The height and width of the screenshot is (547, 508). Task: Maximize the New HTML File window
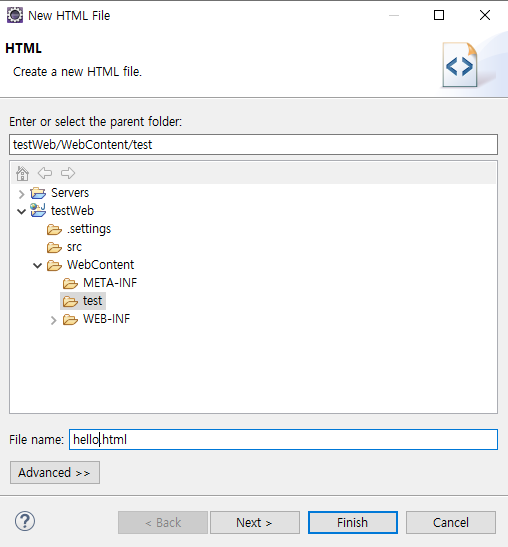[x=439, y=15]
